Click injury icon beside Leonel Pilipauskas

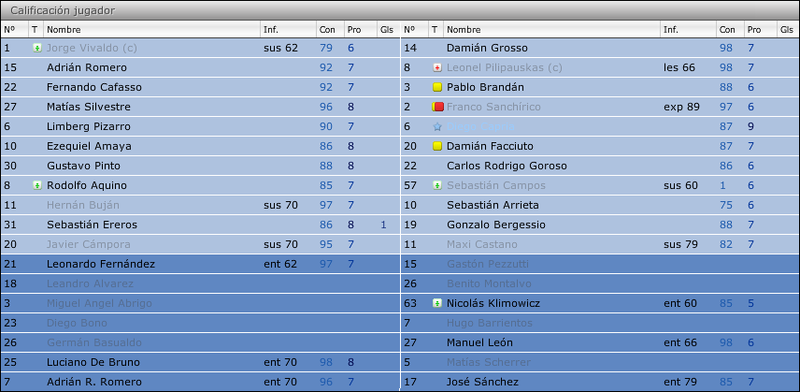coord(437,68)
